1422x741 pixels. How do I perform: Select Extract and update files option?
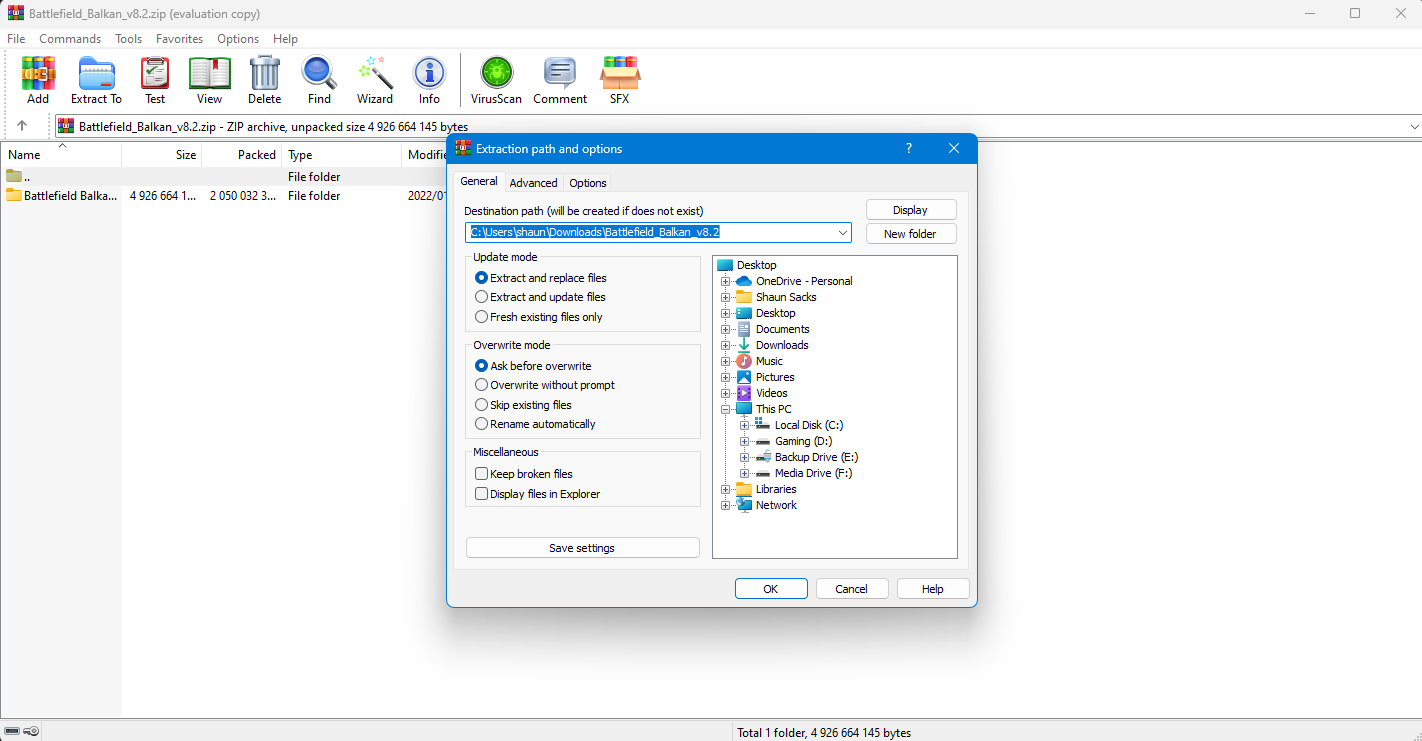(x=482, y=297)
